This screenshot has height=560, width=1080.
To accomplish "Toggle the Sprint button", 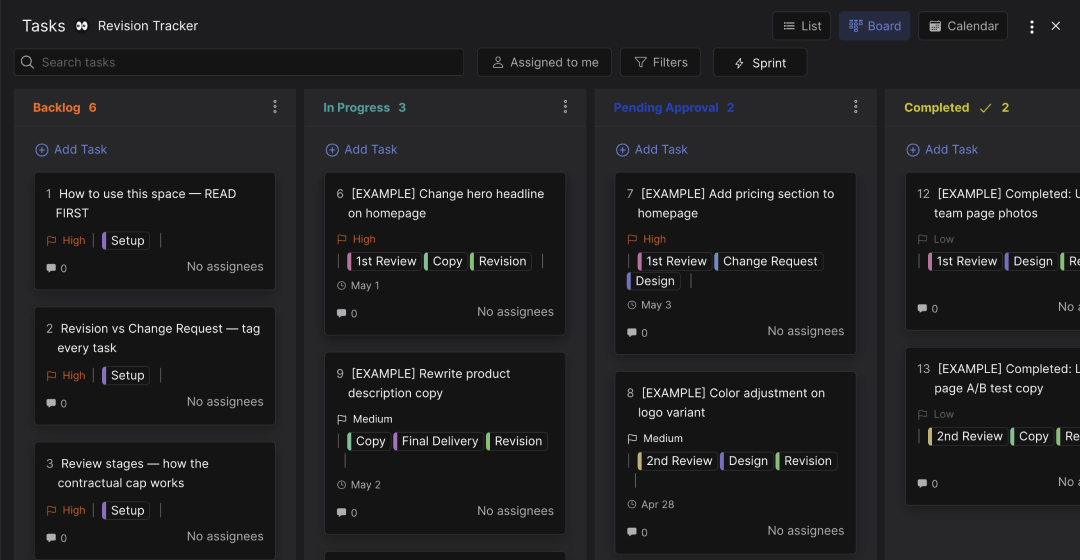I will pos(760,63).
